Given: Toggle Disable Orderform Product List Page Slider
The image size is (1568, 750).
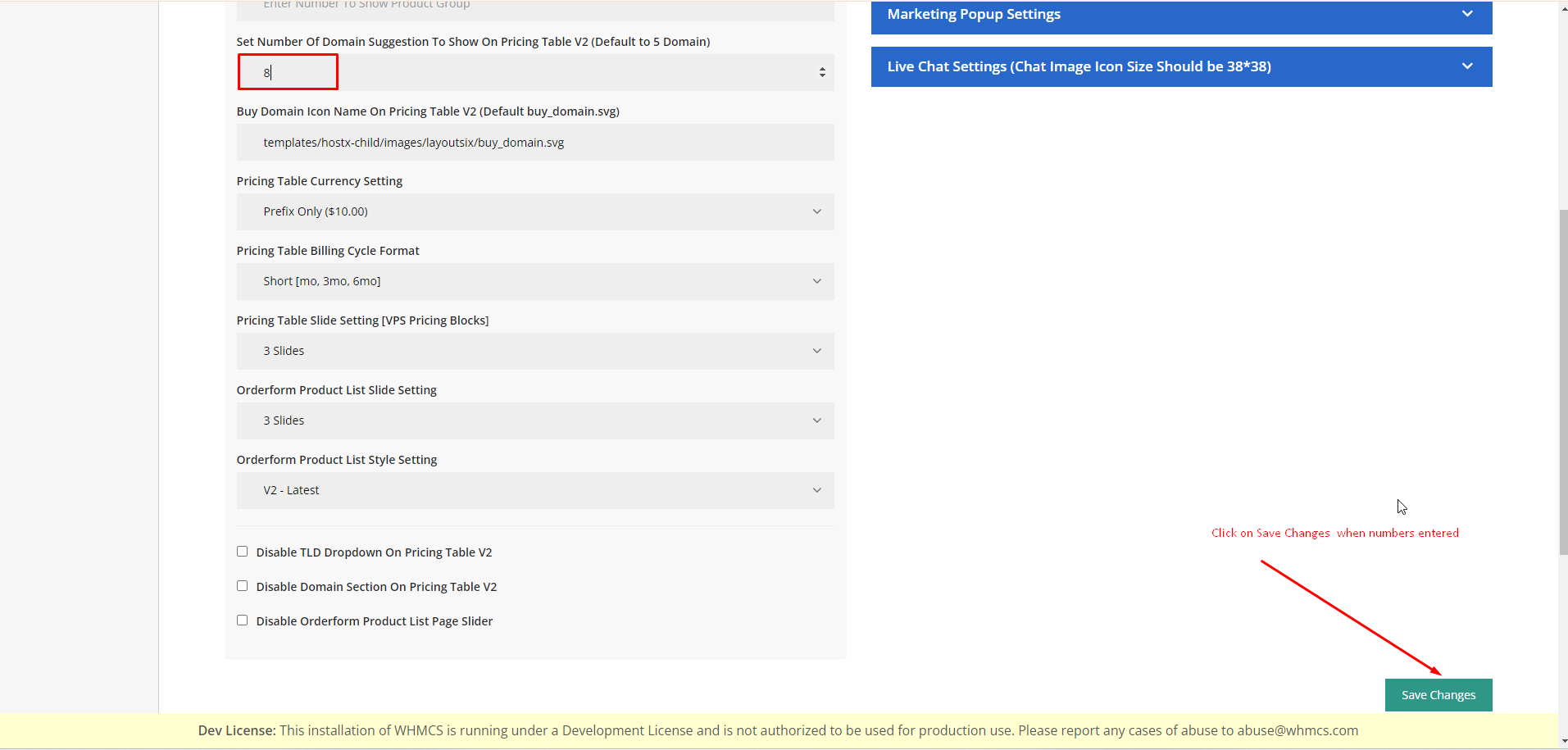Looking at the screenshot, I should click(x=242, y=620).
